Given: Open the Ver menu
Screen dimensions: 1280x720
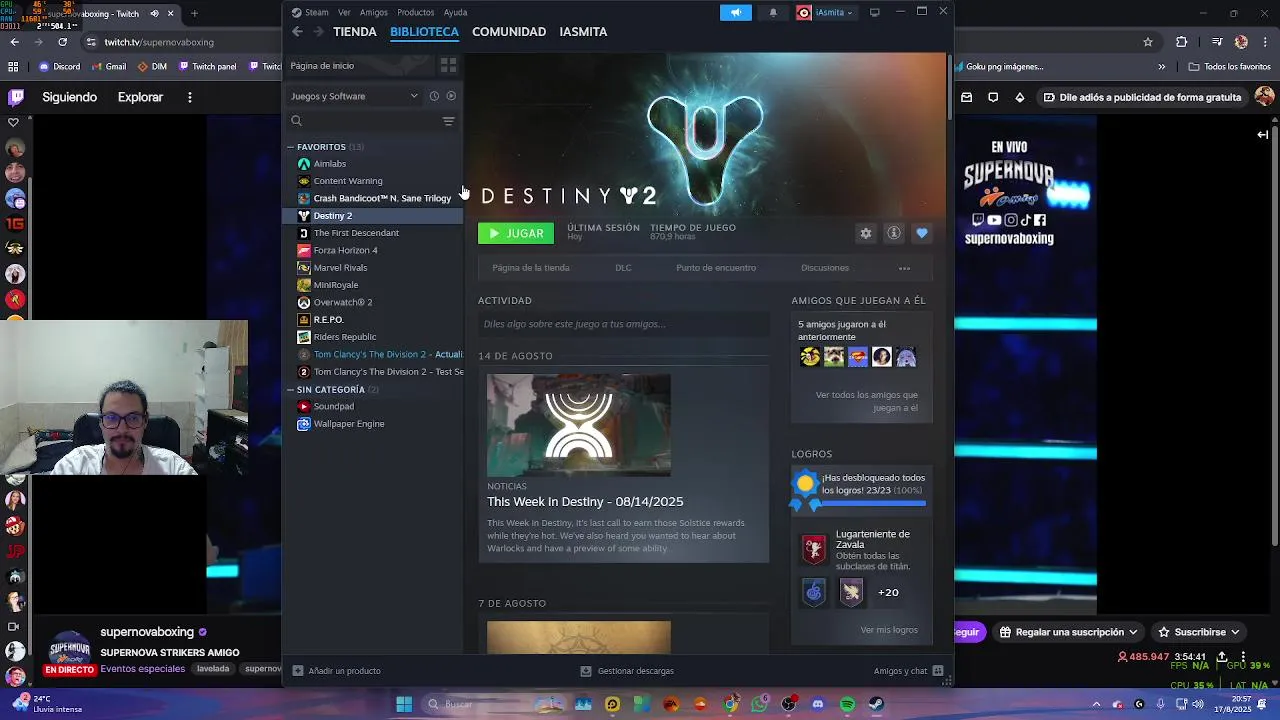Looking at the screenshot, I should (x=344, y=12).
